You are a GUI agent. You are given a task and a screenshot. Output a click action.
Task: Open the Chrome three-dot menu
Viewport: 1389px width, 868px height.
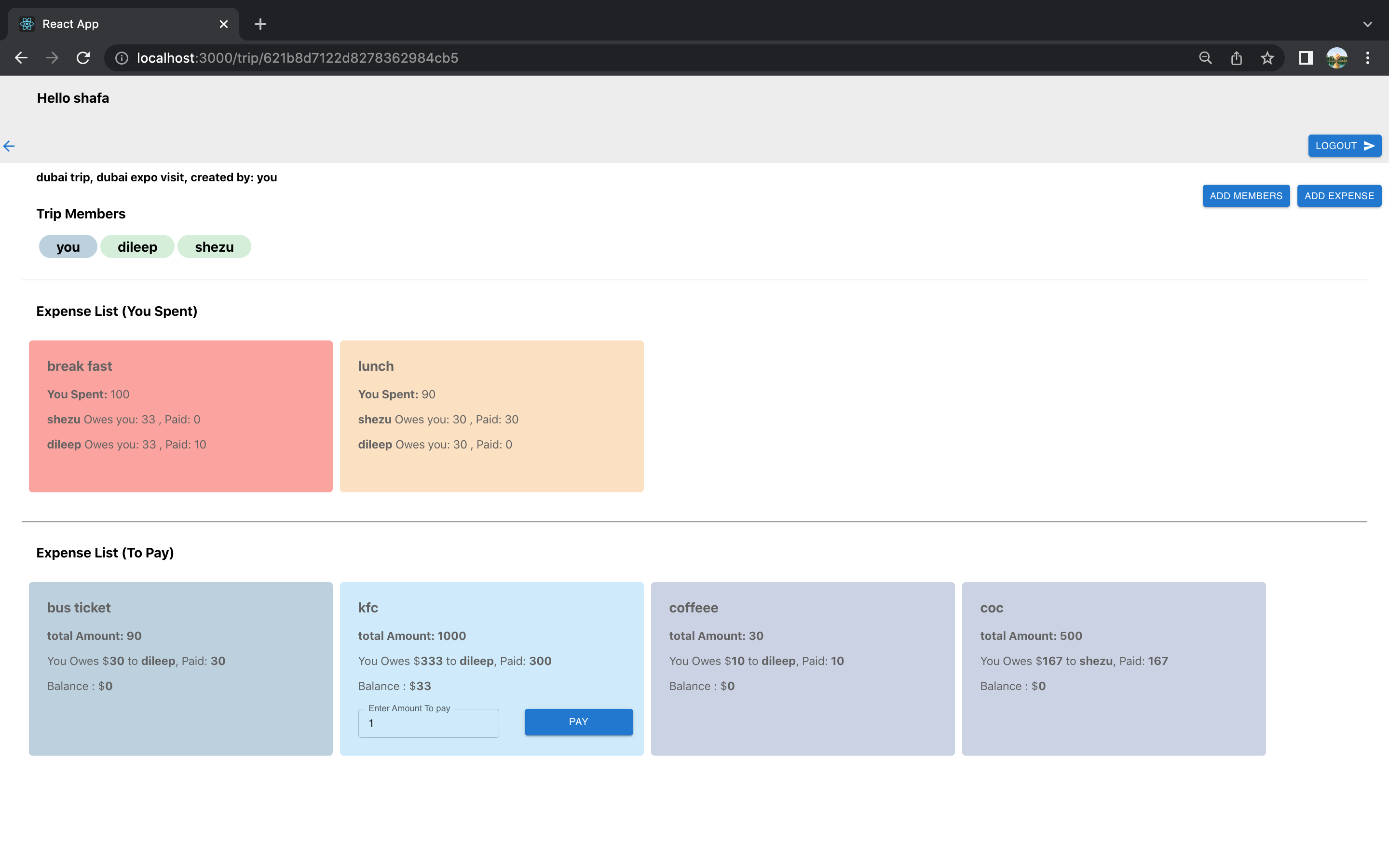click(1368, 58)
